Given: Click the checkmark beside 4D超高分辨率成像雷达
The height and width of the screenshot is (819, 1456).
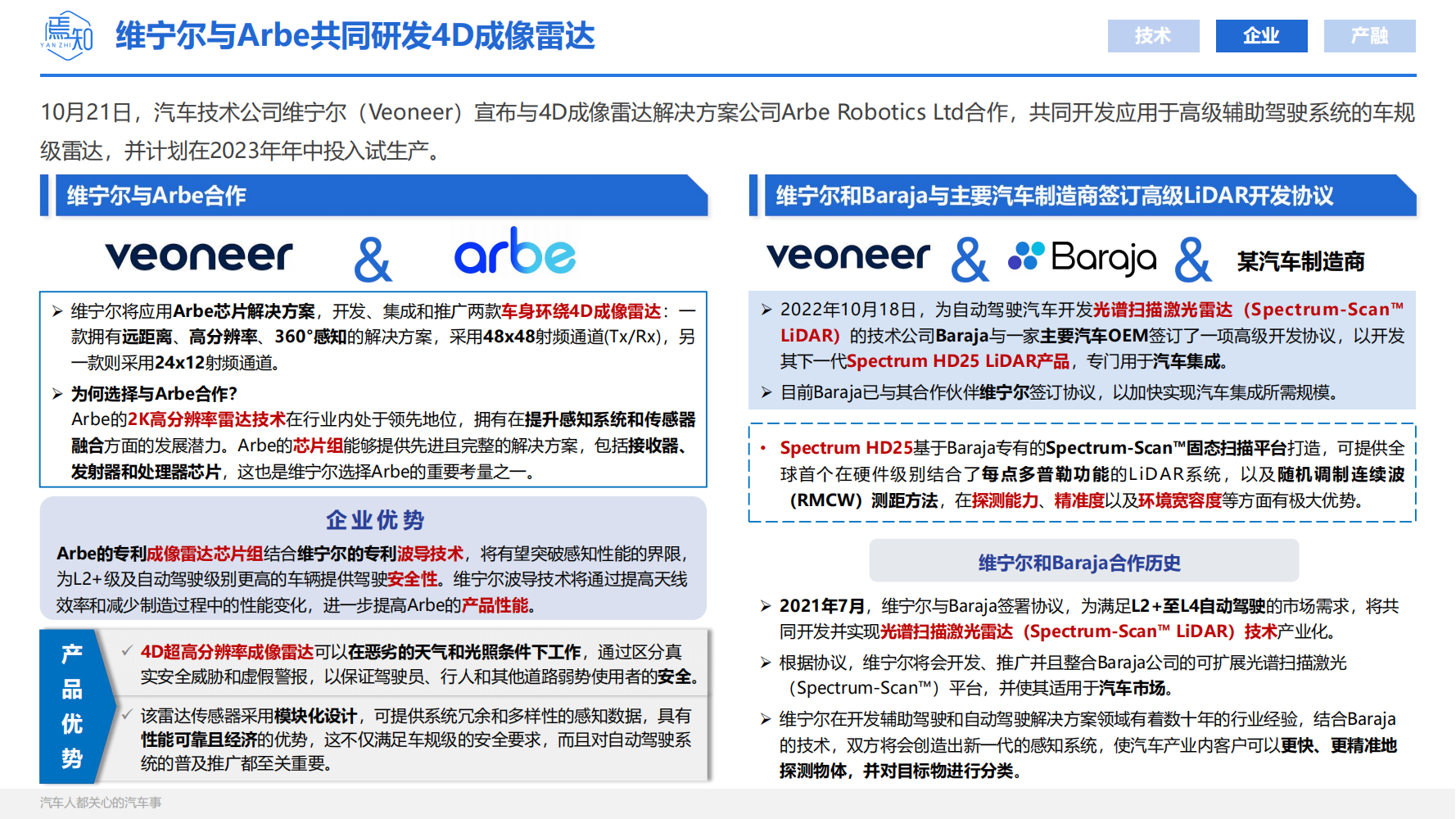Looking at the screenshot, I should coord(128,651).
